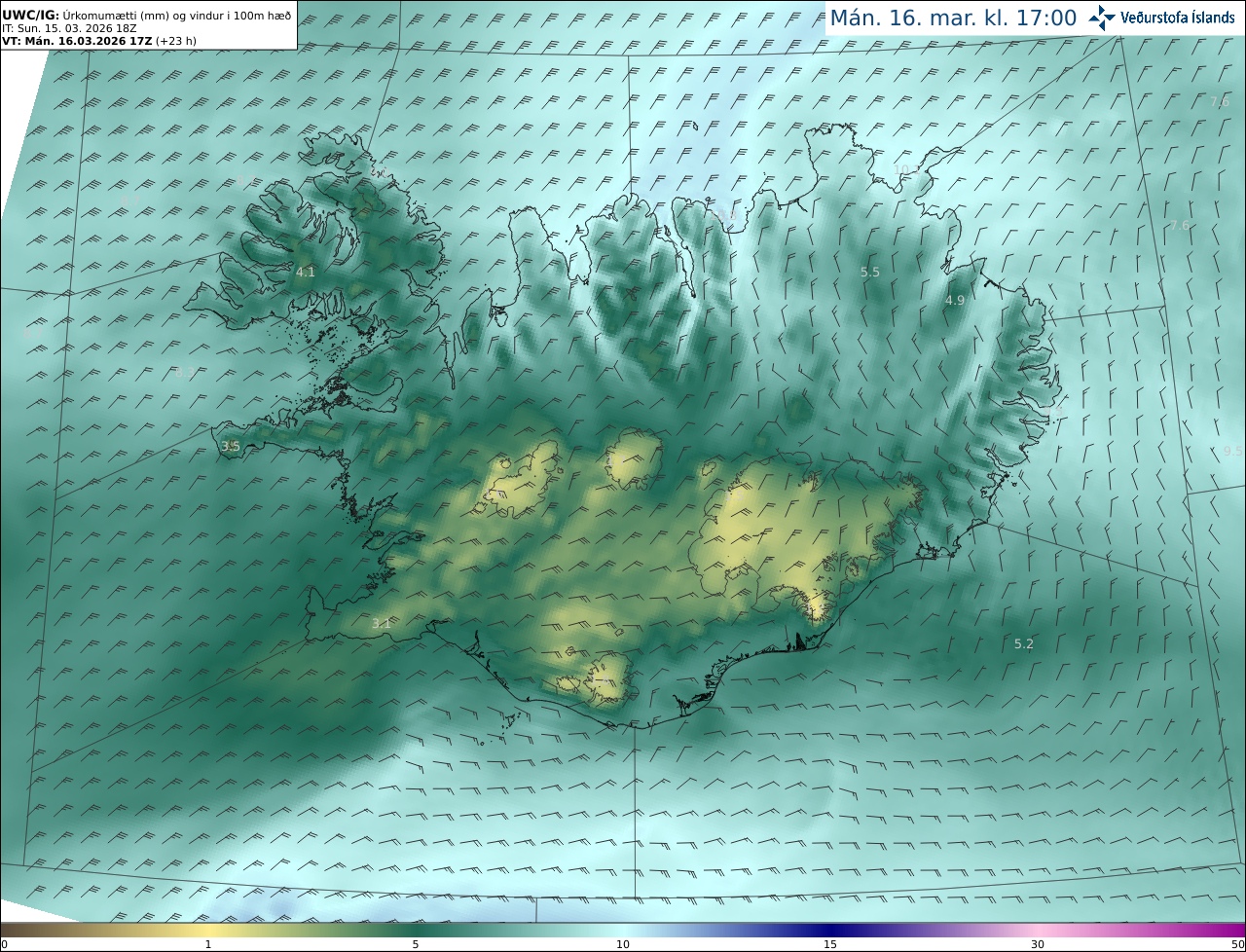Image resolution: width=1246 pixels, height=952 pixels.
Task: Click the 5.5 value on the map
Action: [870, 273]
